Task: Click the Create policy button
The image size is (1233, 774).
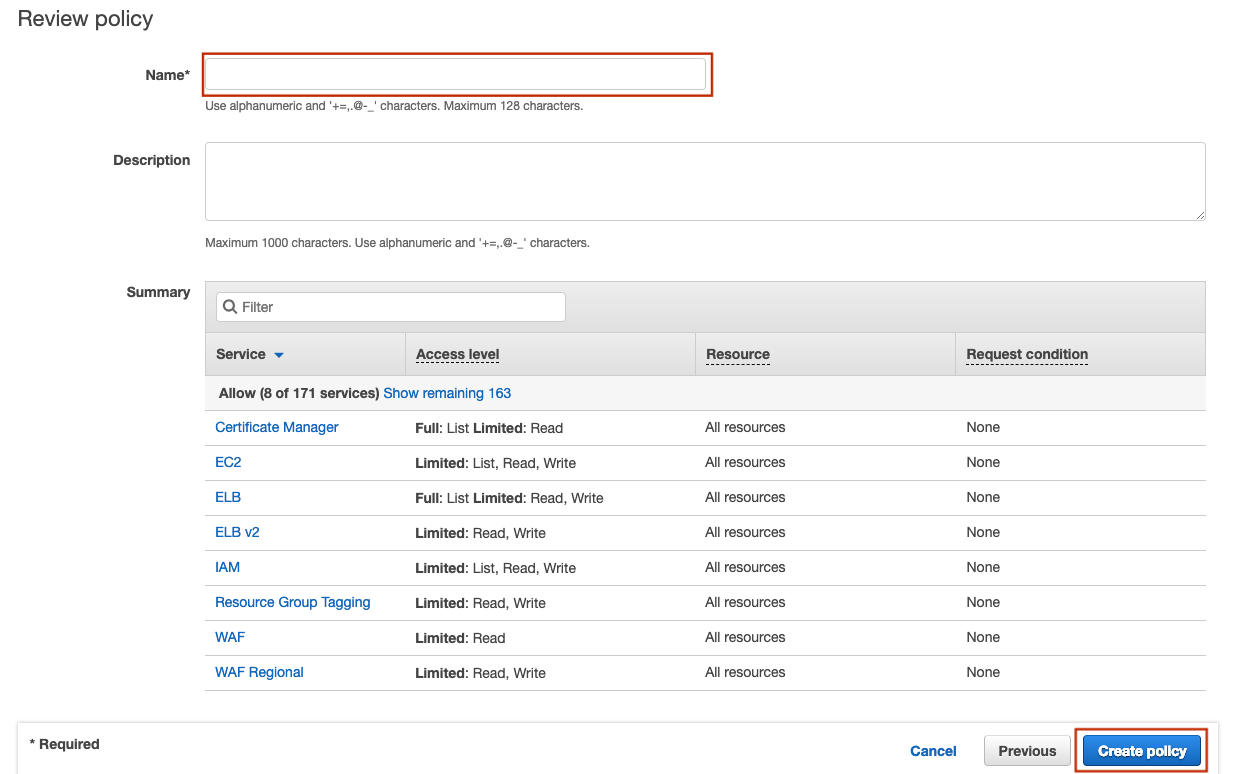Action: pyautogui.click(x=1141, y=751)
